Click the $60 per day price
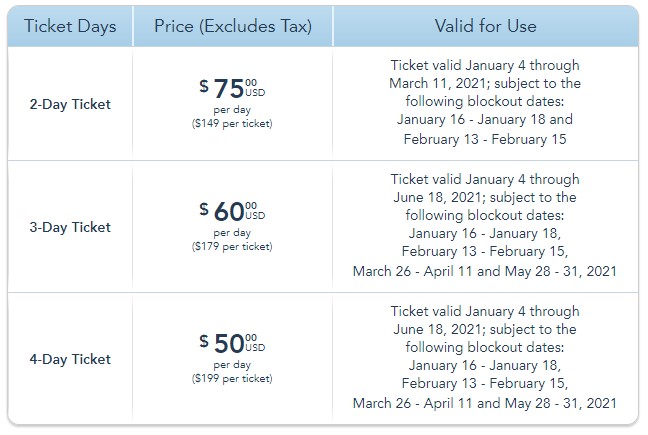 click(x=230, y=212)
